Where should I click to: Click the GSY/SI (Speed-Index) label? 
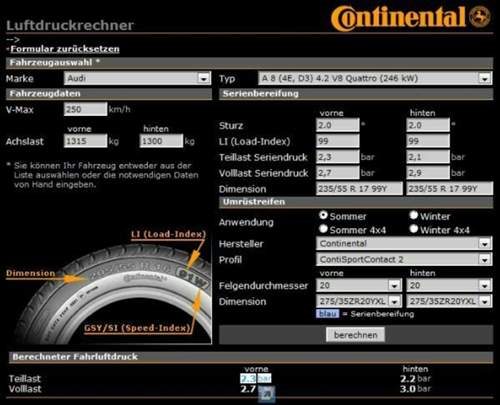pos(137,328)
